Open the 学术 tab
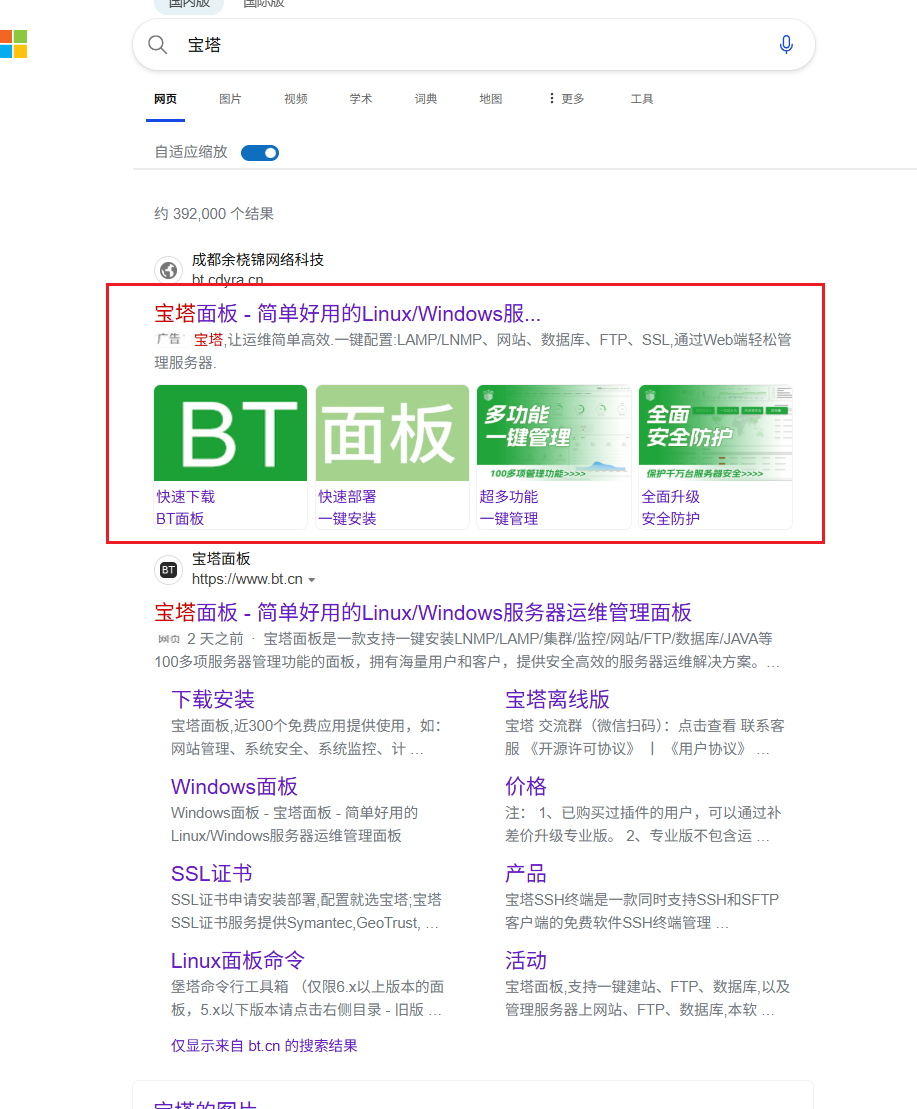Screen dimensions: 917x1109 361,99
